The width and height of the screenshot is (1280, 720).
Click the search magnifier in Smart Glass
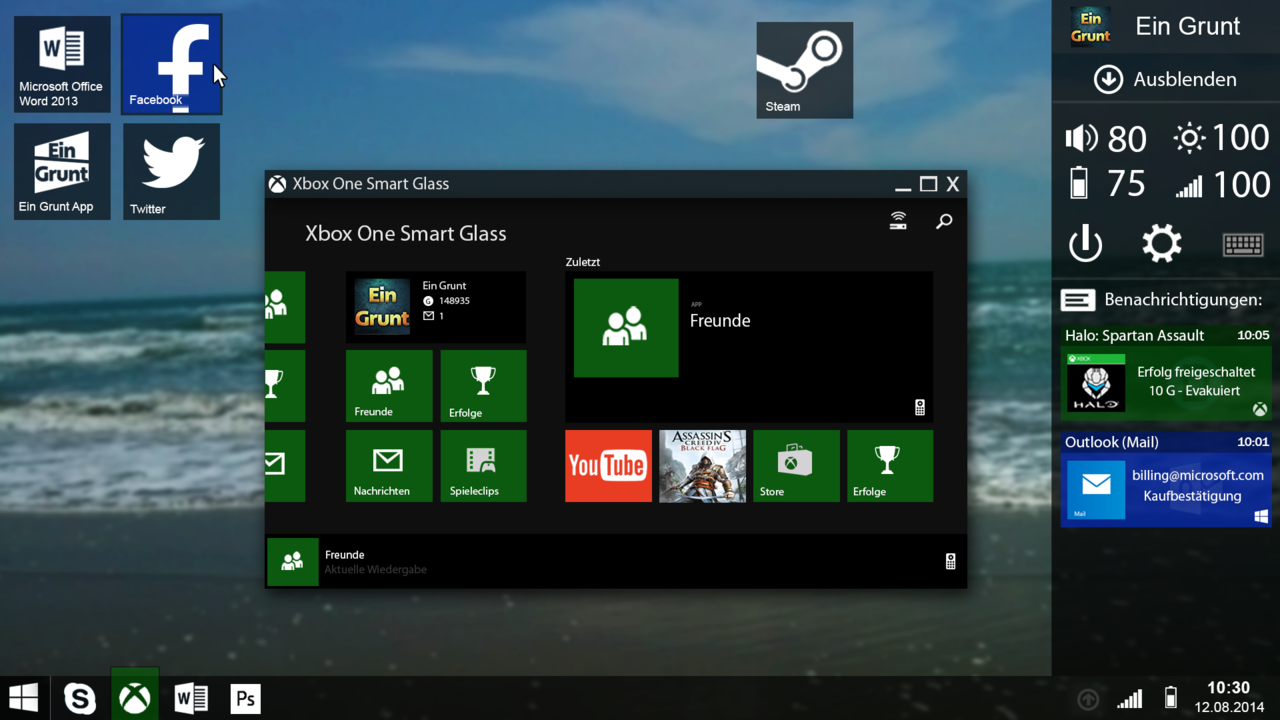point(944,222)
